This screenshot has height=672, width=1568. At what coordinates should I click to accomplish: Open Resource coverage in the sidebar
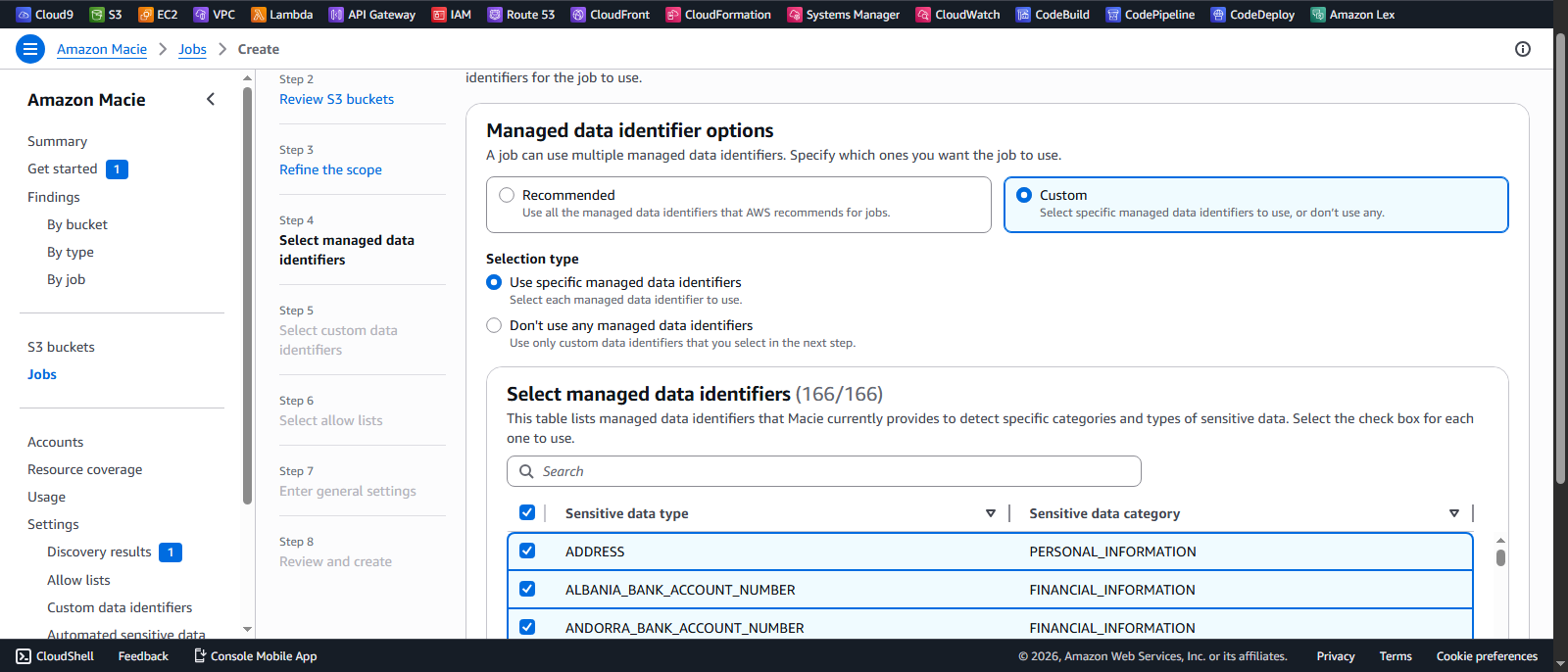coord(85,469)
